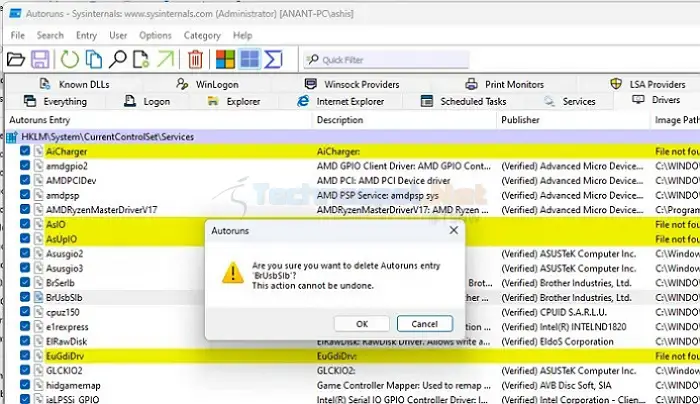Image resolution: width=700 pixels, height=404 pixels.
Task: Click the green Jump to Entry arrow icon
Action: coord(165,59)
